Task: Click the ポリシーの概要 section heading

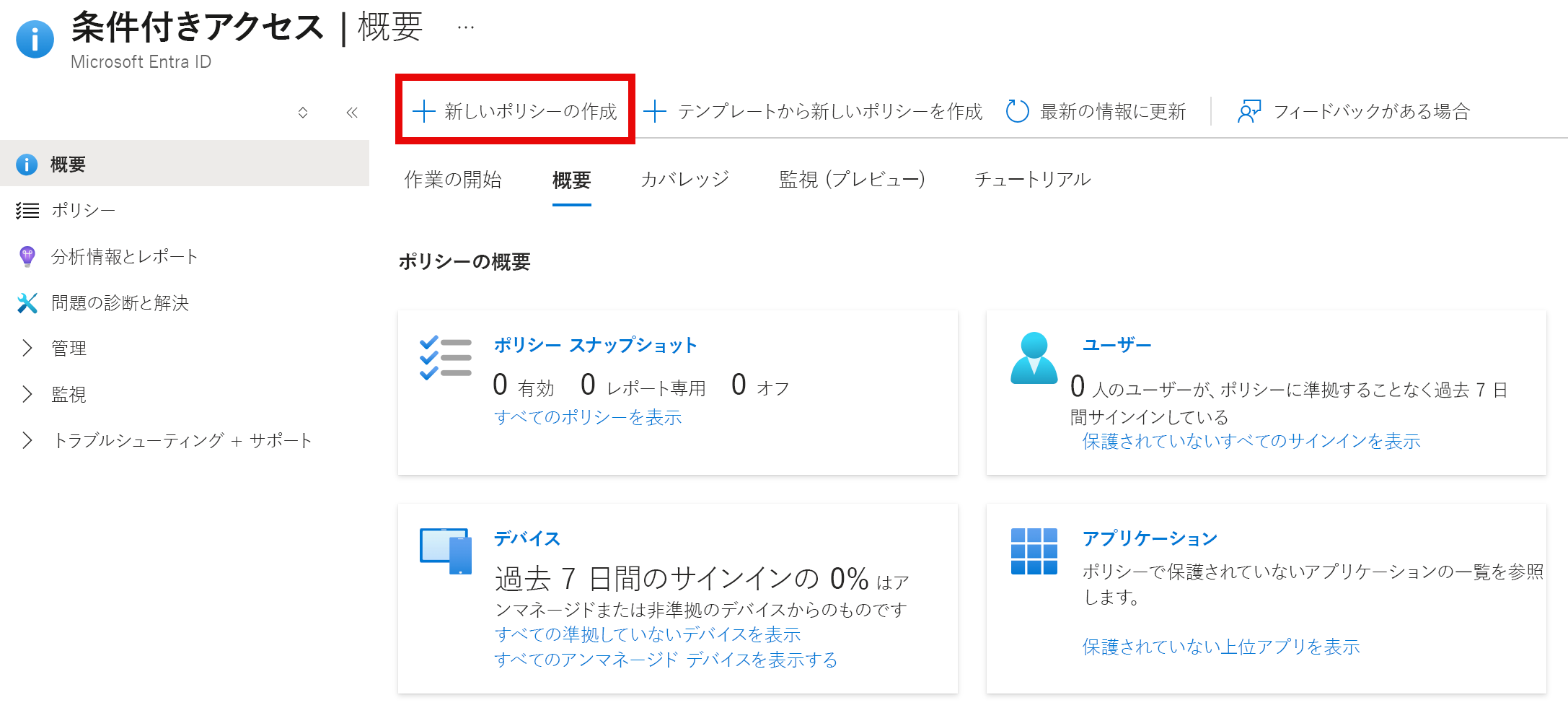Action: 464,261
